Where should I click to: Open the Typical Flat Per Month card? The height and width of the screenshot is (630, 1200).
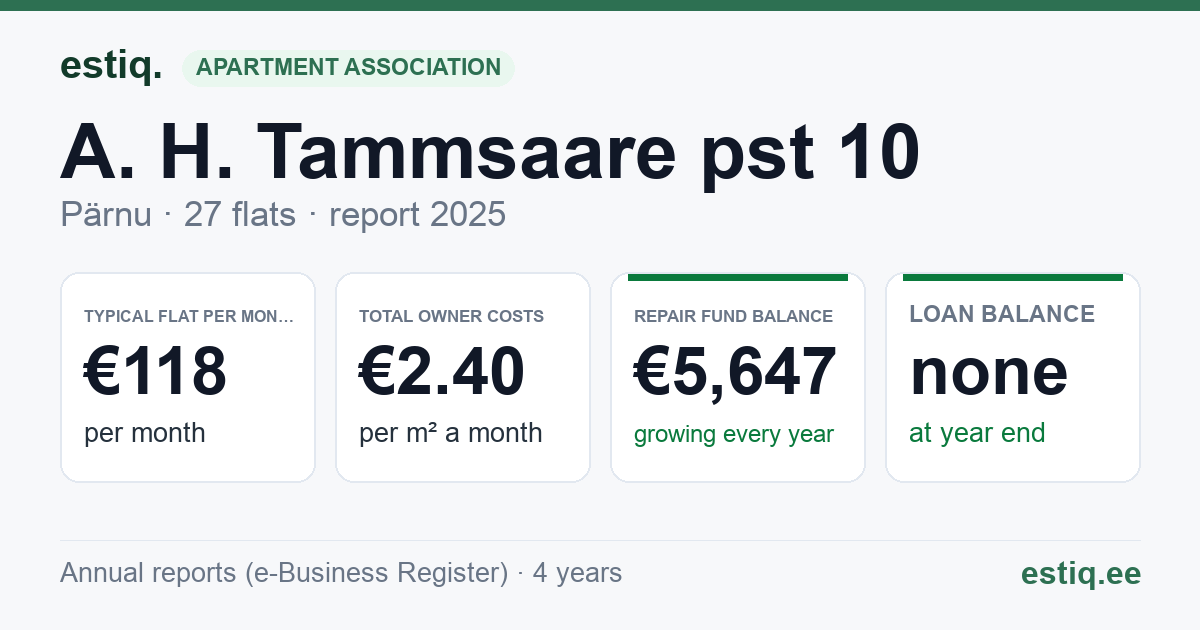click(188, 377)
